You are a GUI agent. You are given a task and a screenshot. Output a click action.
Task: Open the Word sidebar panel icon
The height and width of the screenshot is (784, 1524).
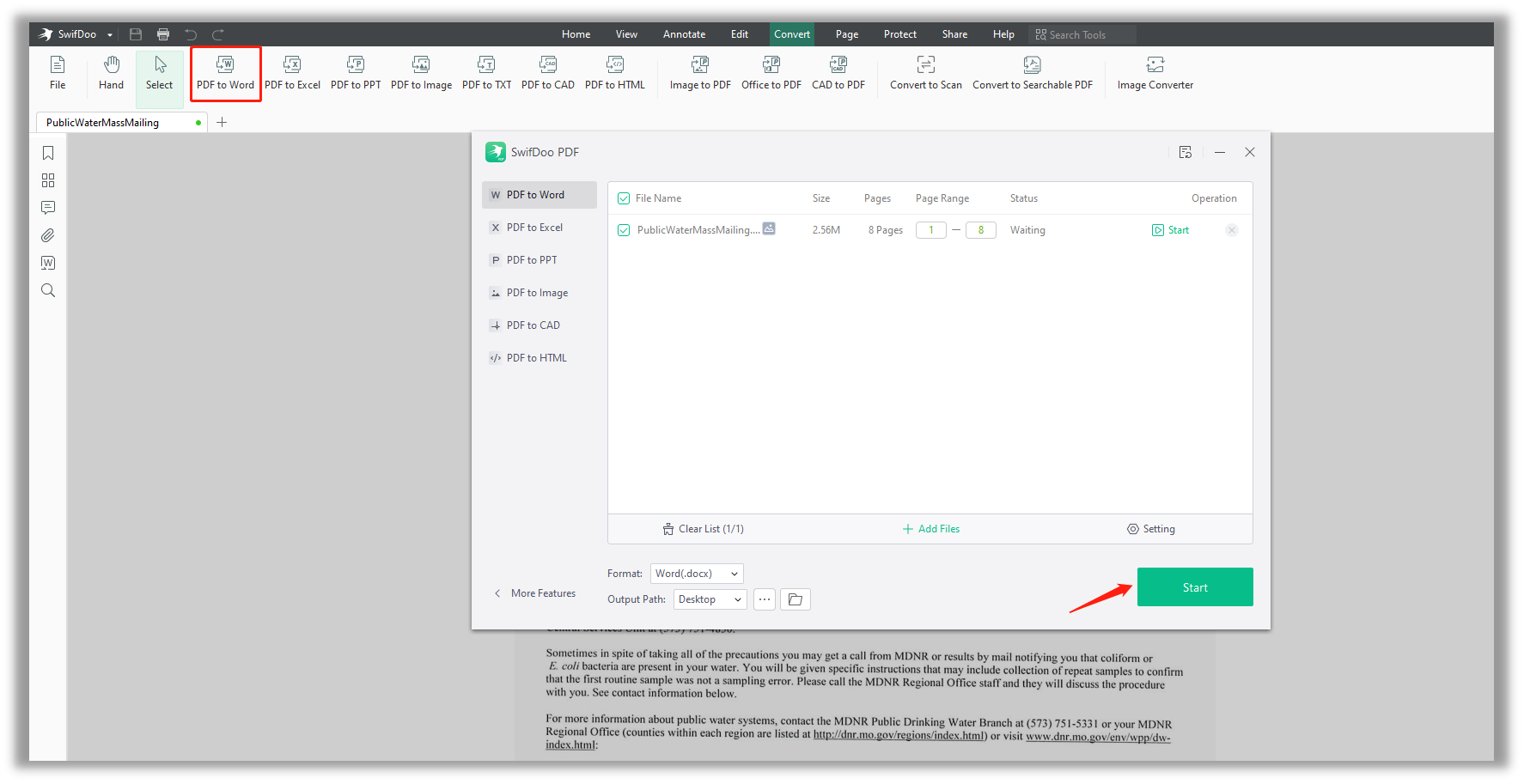tap(48, 263)
